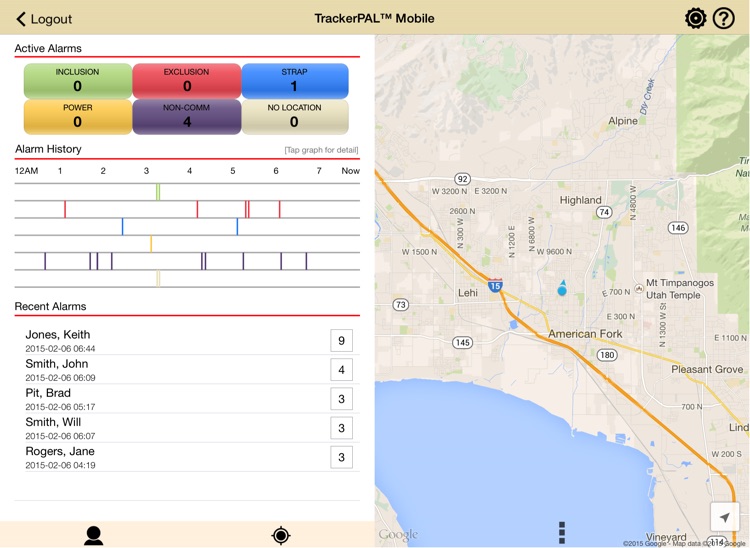
Task: Tap the Logout back button
Action: [44, 19]
